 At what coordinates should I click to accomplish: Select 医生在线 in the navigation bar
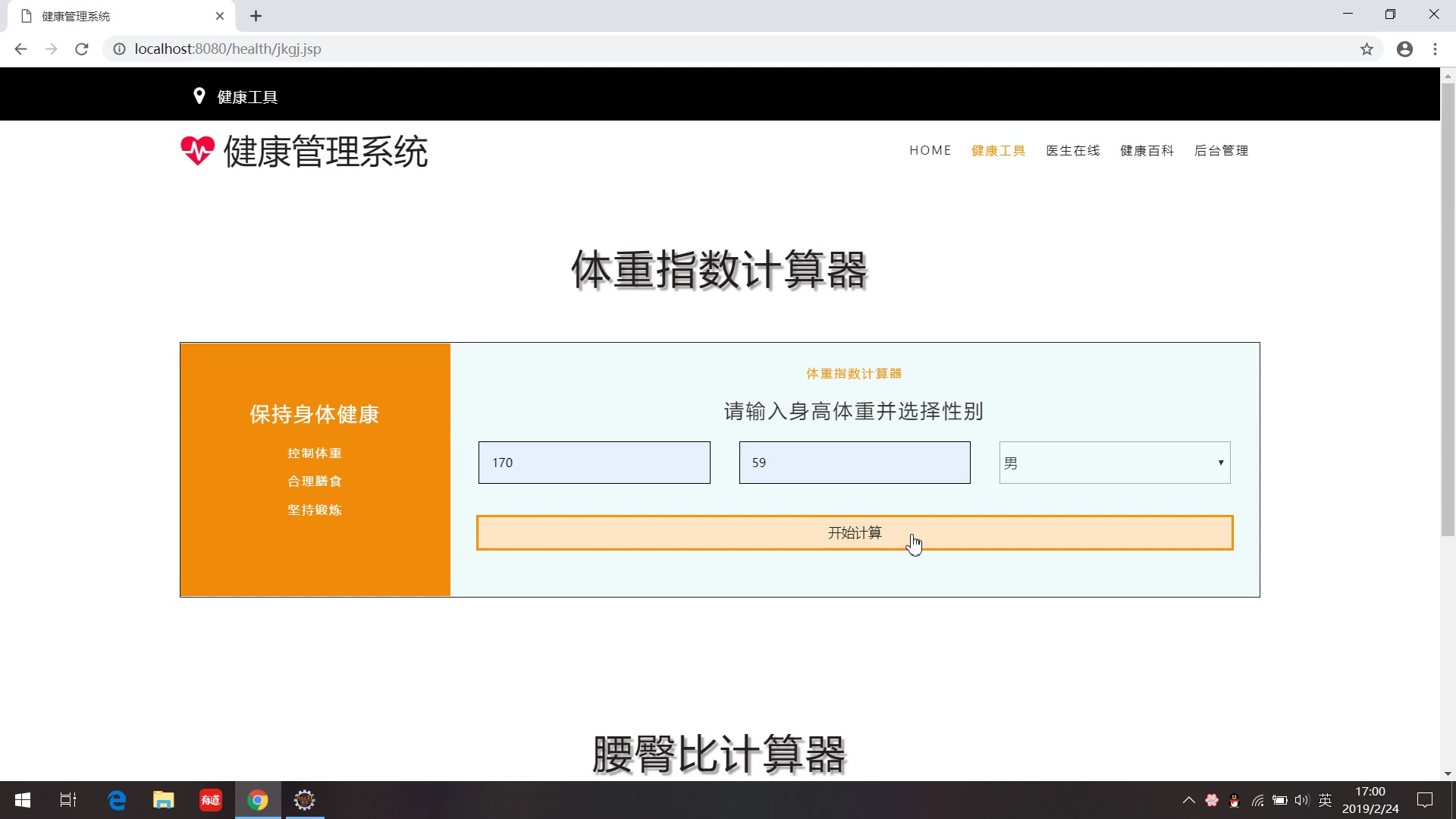pyautogui.click(x=1072, y=150)
